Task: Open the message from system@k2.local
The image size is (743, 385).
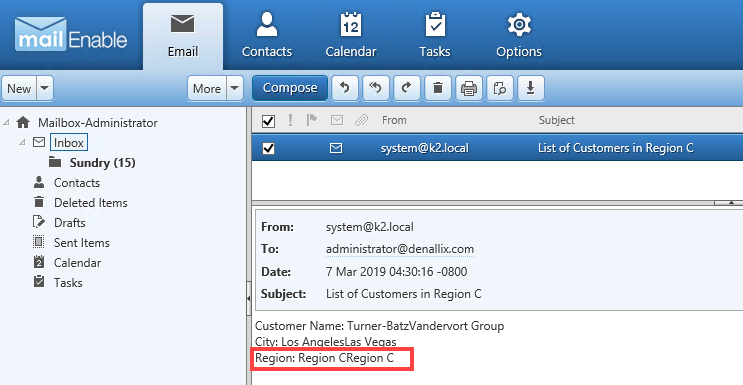Action: coord(498,148)
